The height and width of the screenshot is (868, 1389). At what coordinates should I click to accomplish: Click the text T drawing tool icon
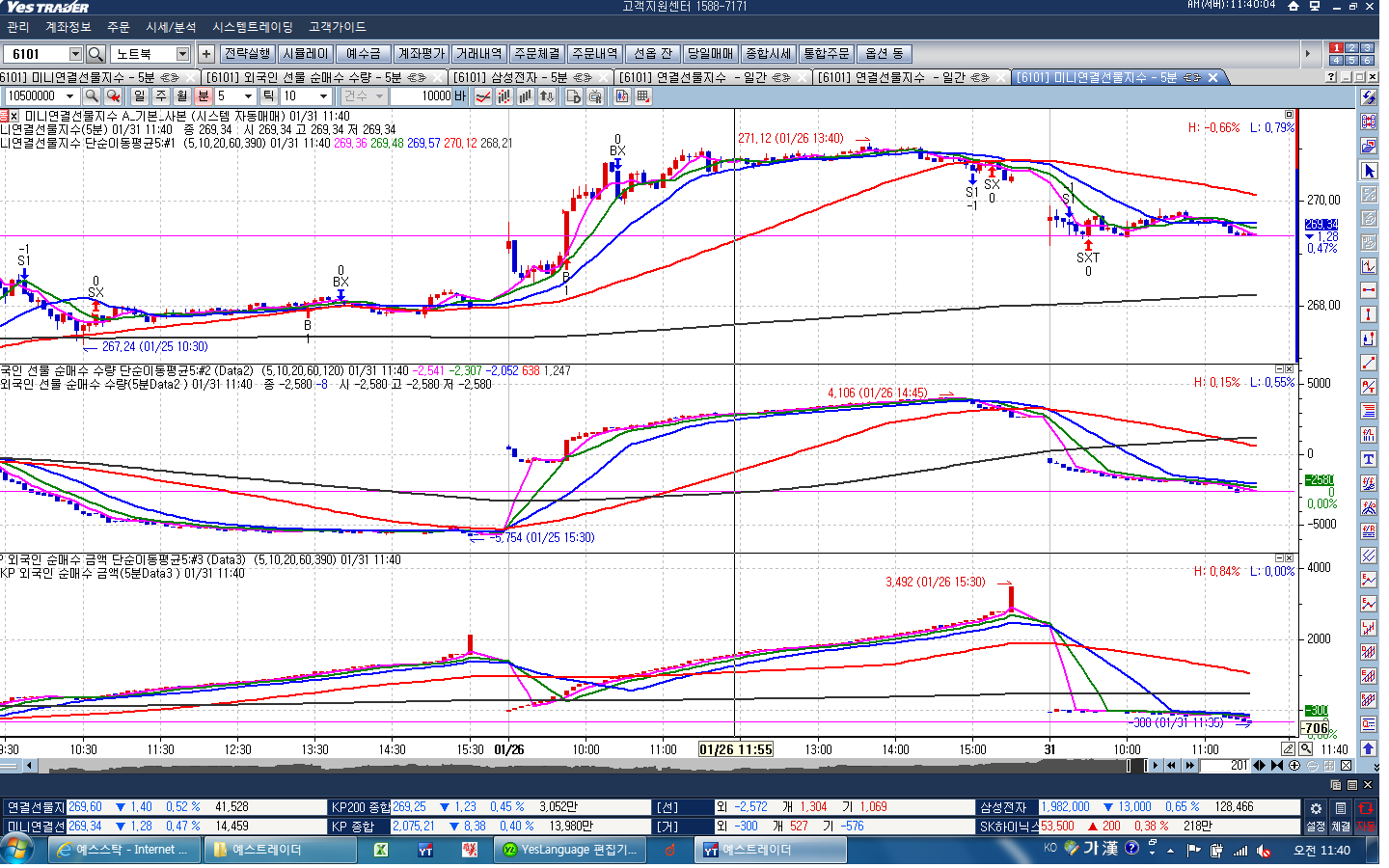click(1369, 460)
